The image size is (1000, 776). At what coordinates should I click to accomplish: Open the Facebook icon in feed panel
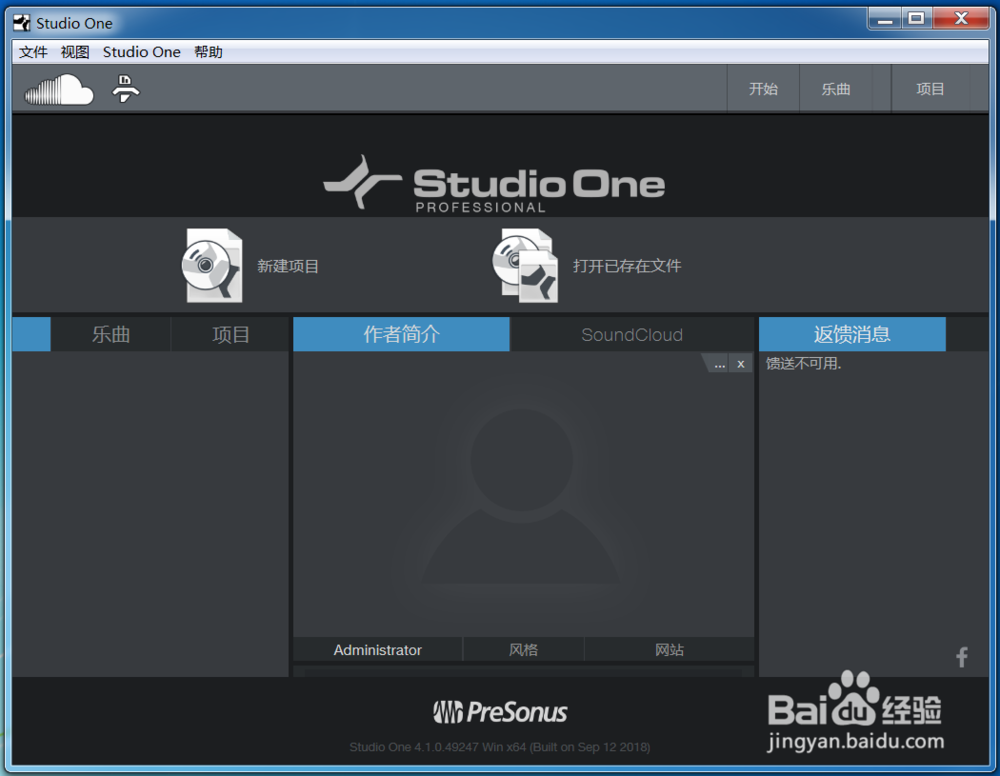click(x=962, y=657)
